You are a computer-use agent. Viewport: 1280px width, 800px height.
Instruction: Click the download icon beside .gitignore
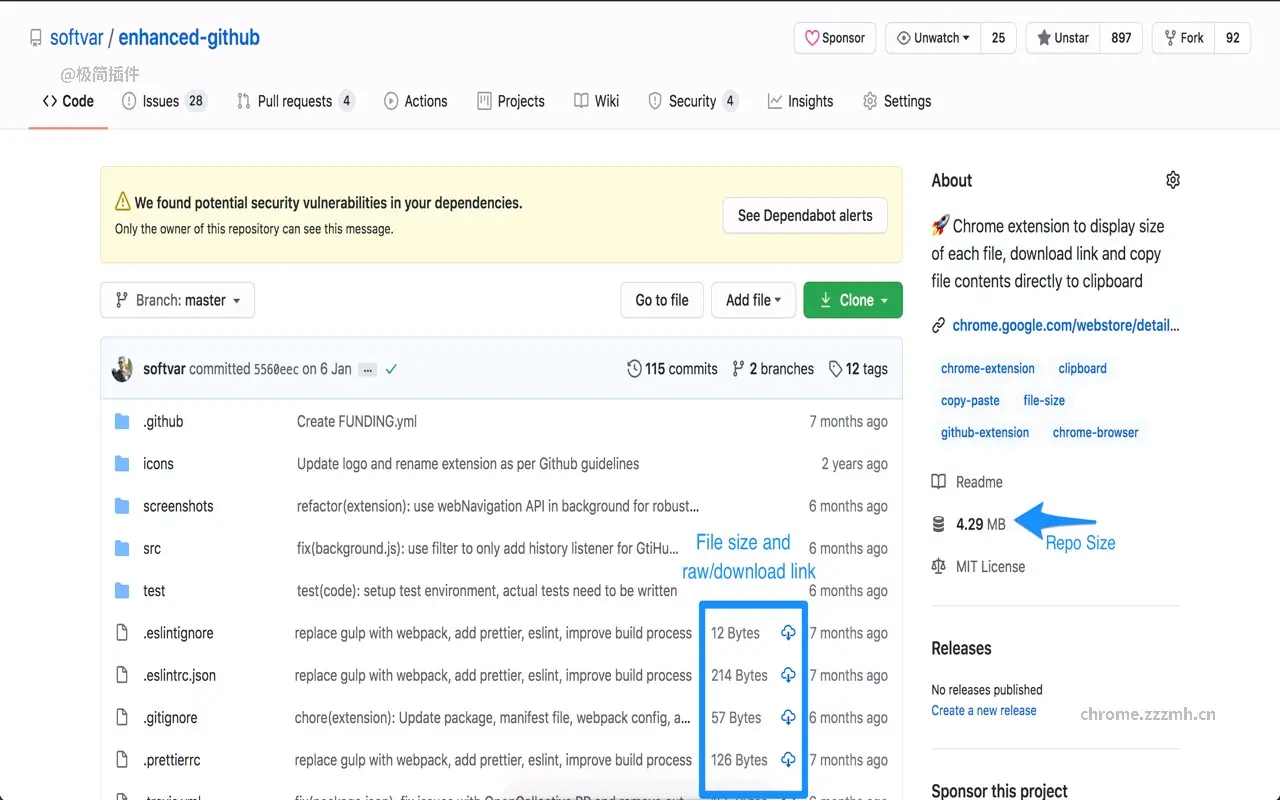(x=788, y=717)
